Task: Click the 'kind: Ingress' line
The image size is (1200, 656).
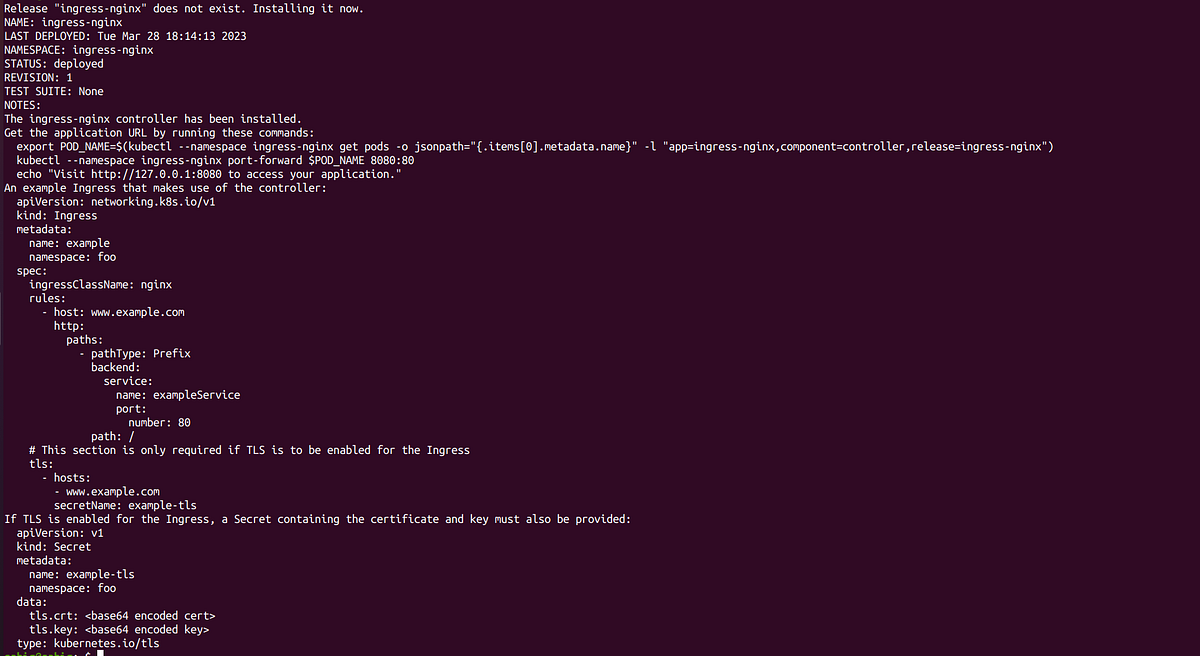Action: (x=57, y=216)
